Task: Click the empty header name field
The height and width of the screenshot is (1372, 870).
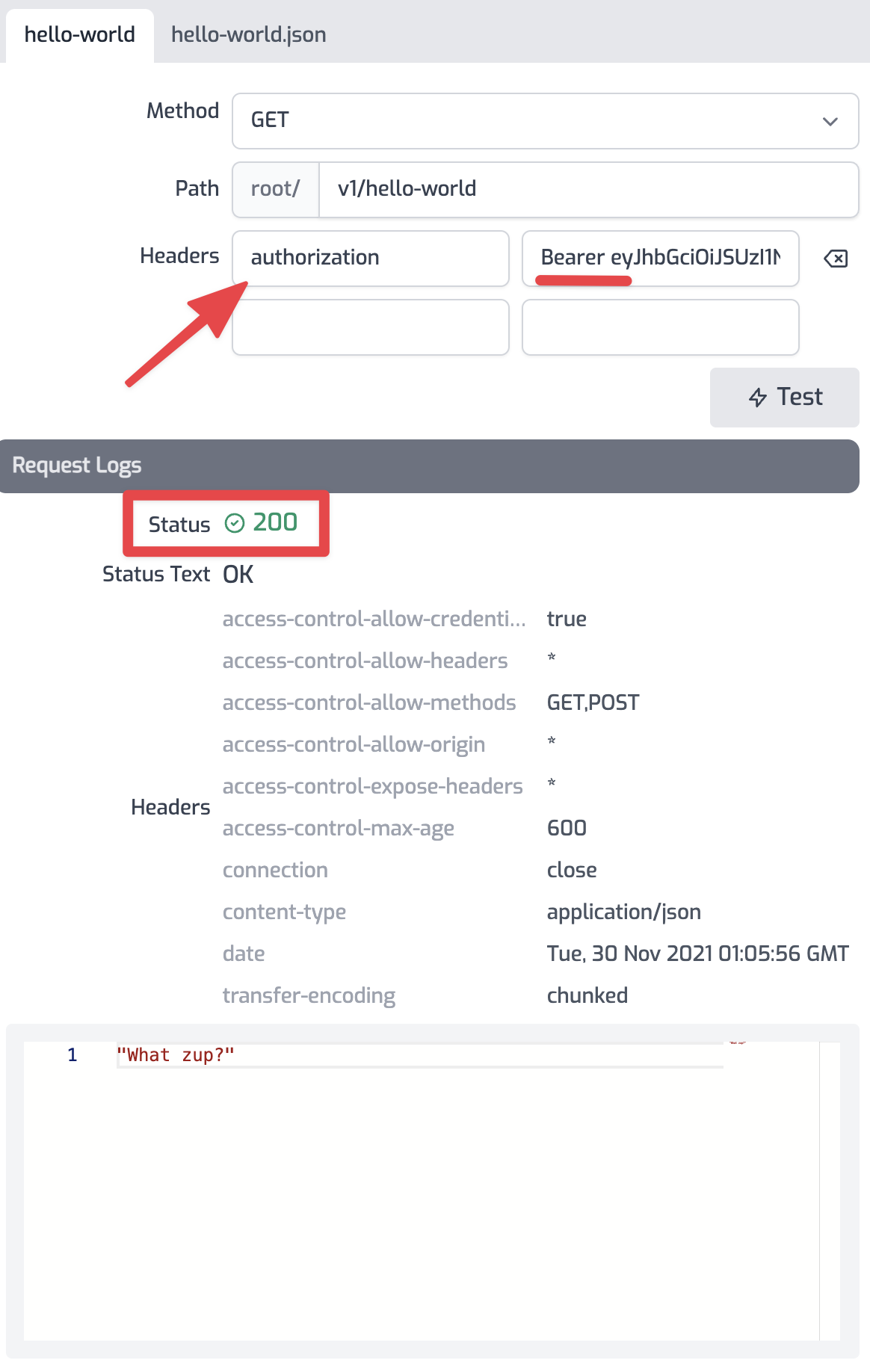Action: [x=370, y=327]
